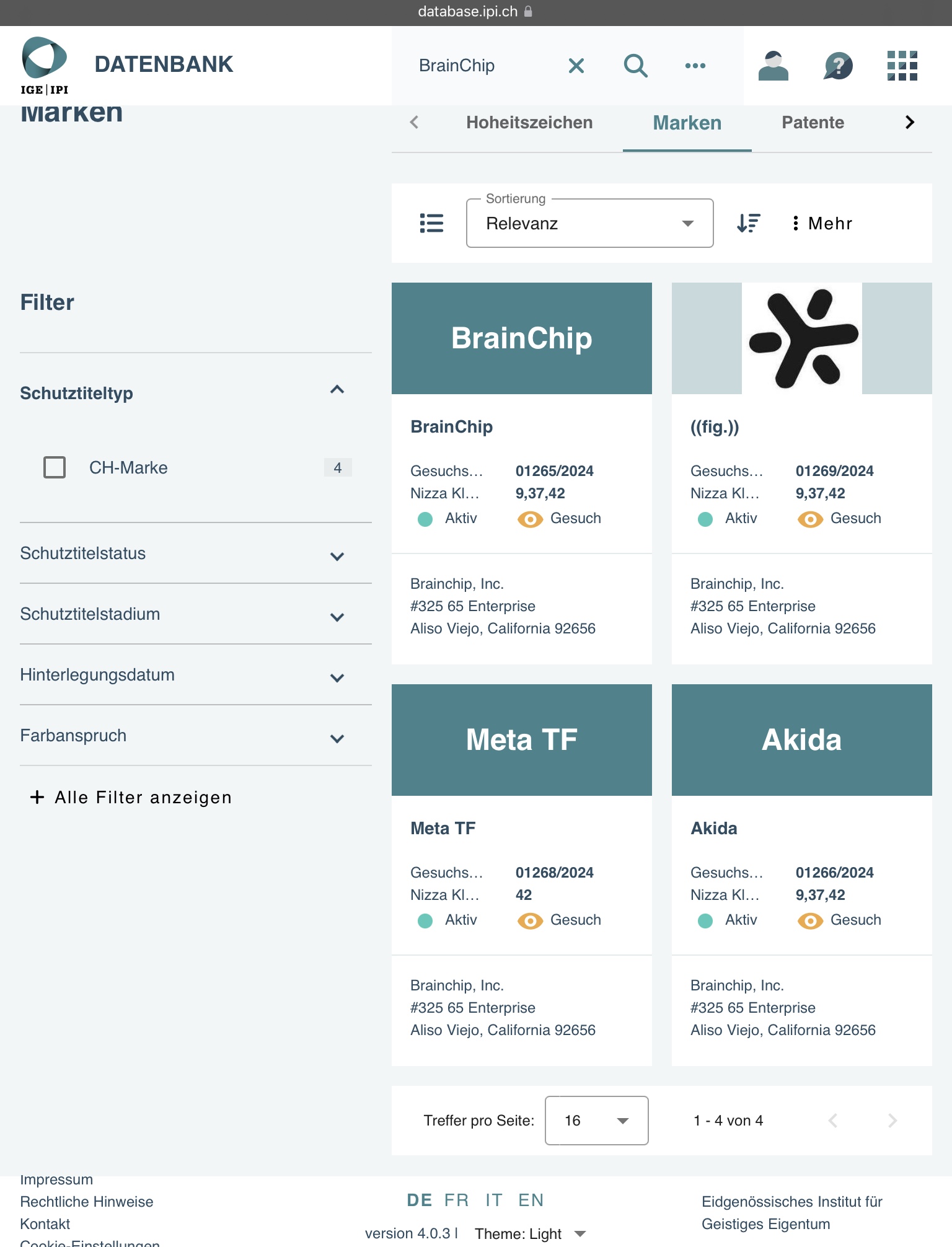
Task: Clear the BrainChip search text
Action: (x=576, y=65)
